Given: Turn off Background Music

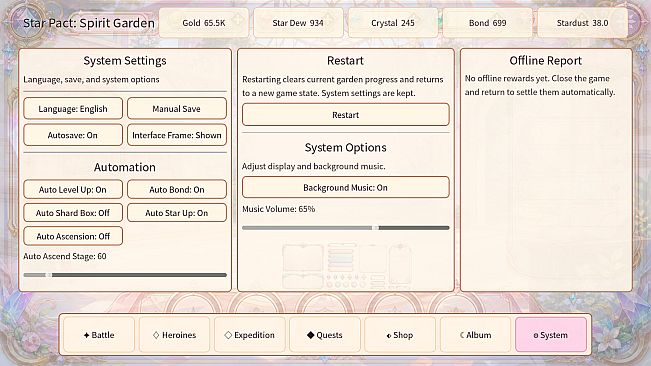Looking at the screenshot, I should point(345,188).
